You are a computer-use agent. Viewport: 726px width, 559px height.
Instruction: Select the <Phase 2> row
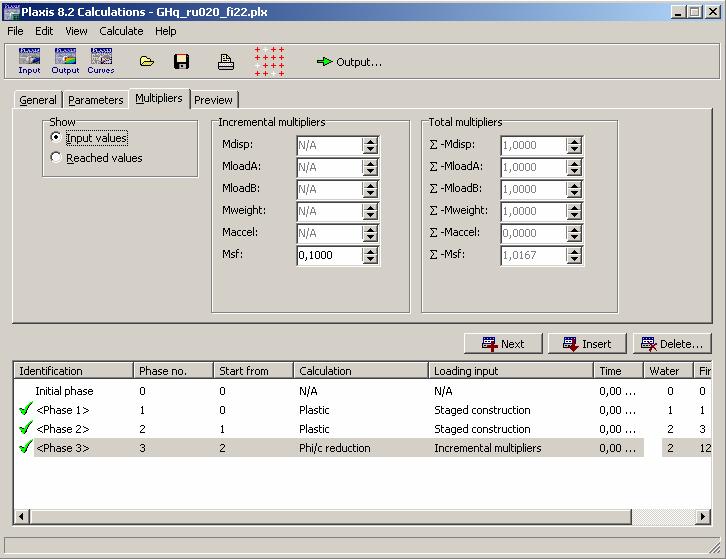click(x=363, y=429)
